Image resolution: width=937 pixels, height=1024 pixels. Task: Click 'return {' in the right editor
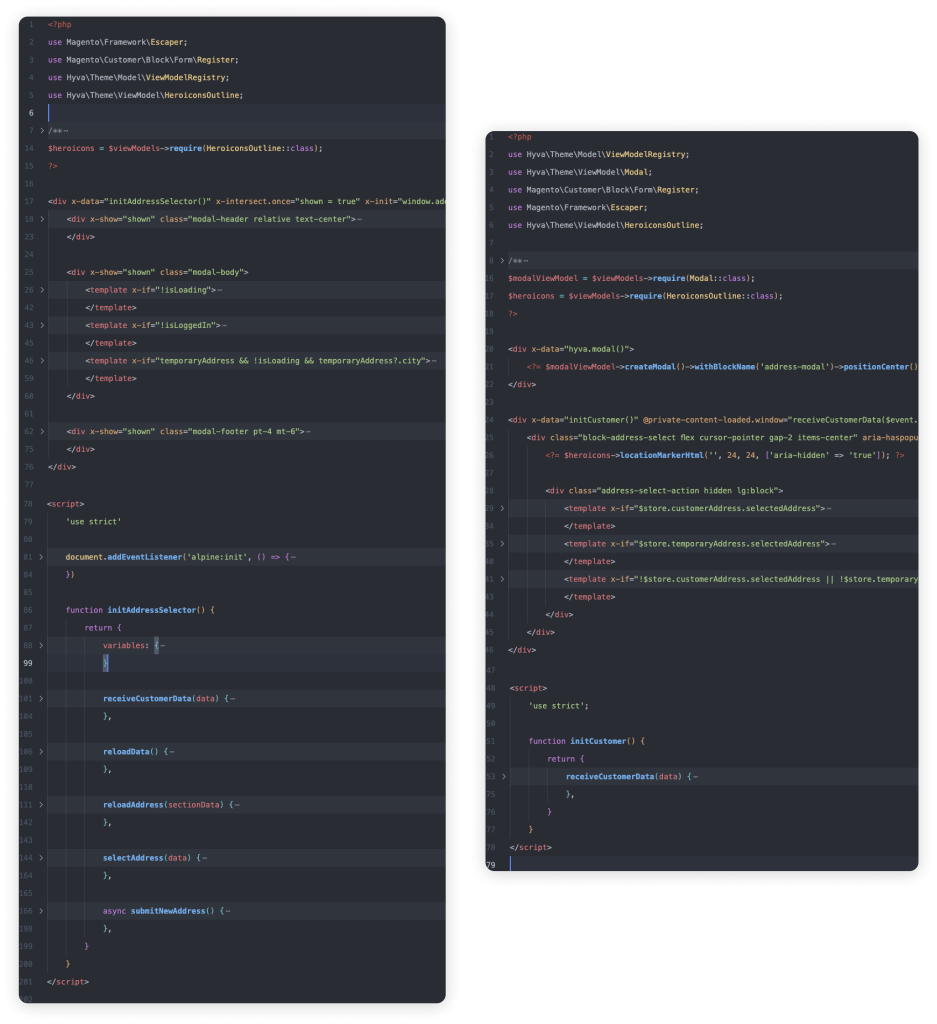click(566, 759)
